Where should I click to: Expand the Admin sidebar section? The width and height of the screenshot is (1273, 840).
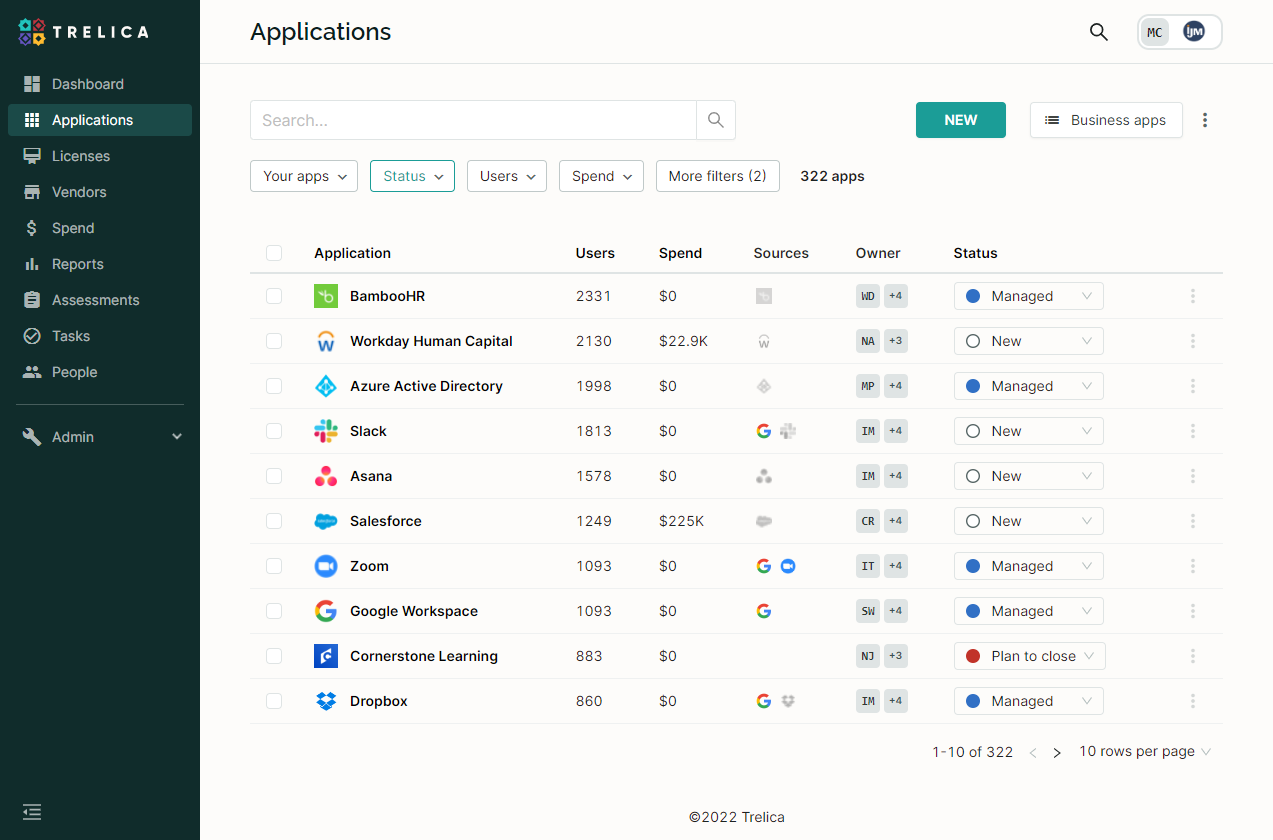coord(100,437)
